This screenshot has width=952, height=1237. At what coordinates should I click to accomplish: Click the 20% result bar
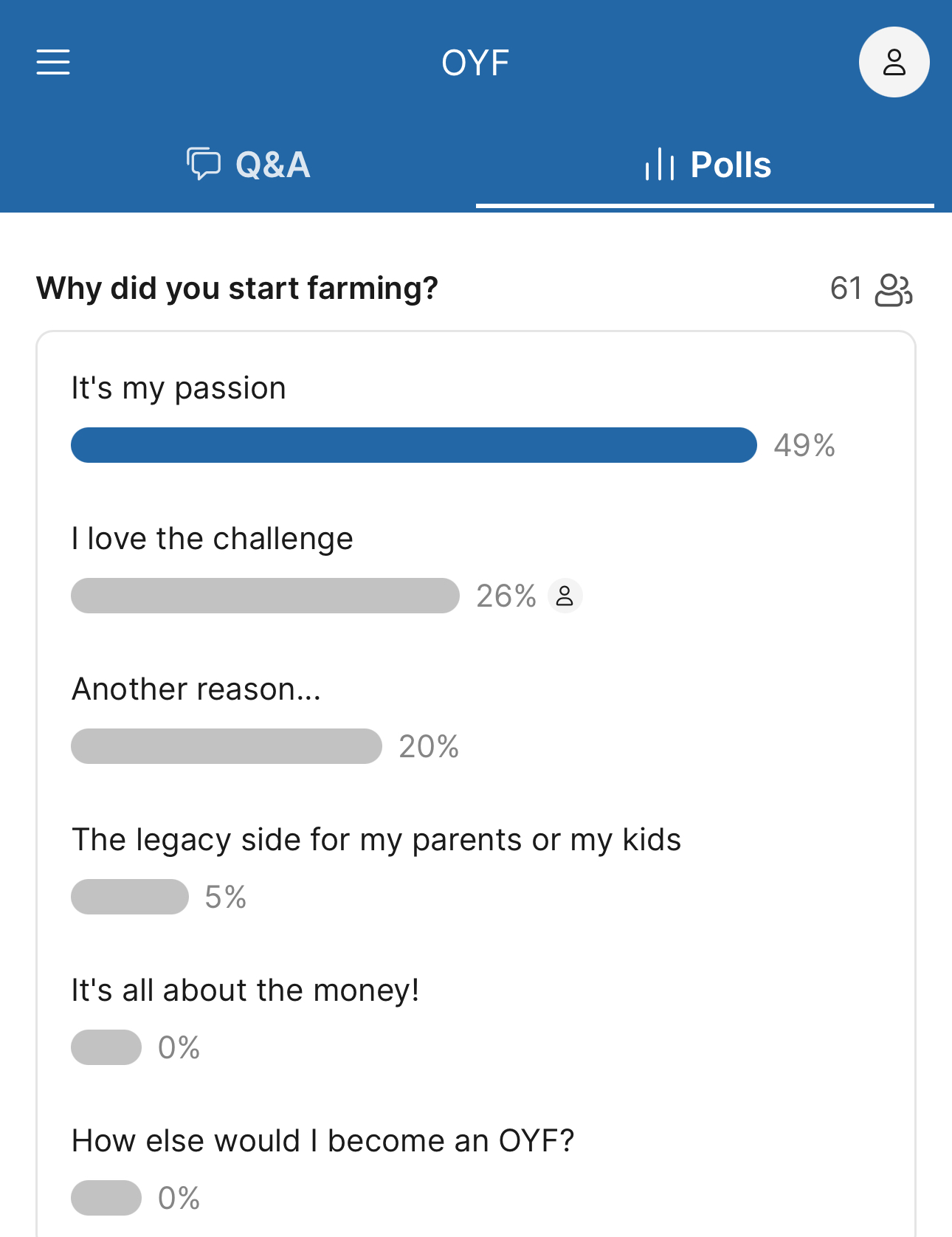(x=226, y=746)
